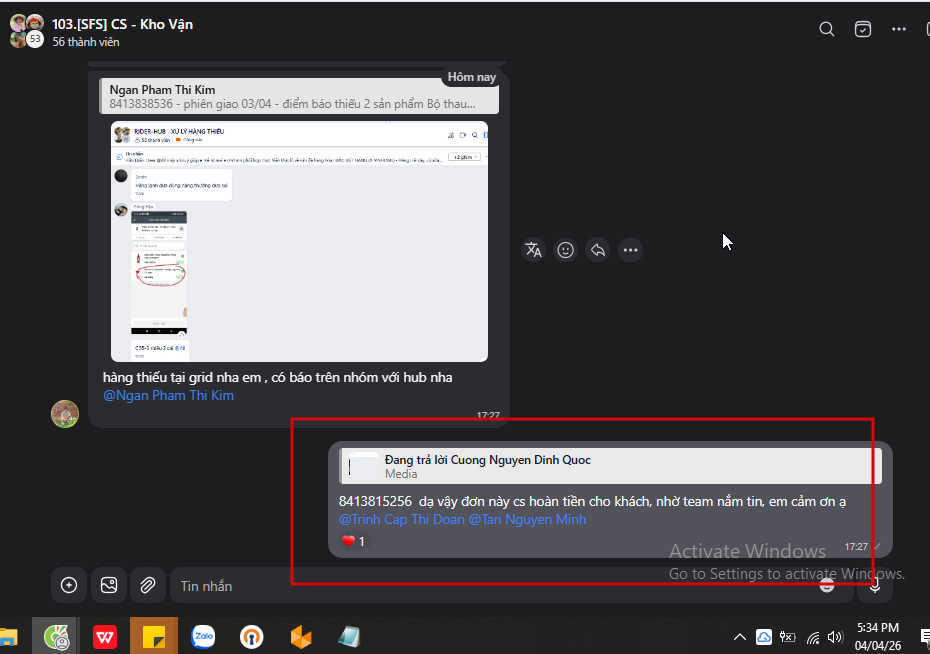The image size is (930, 654).
Task: Add an emoji reaction to the message
Action: 565,250
